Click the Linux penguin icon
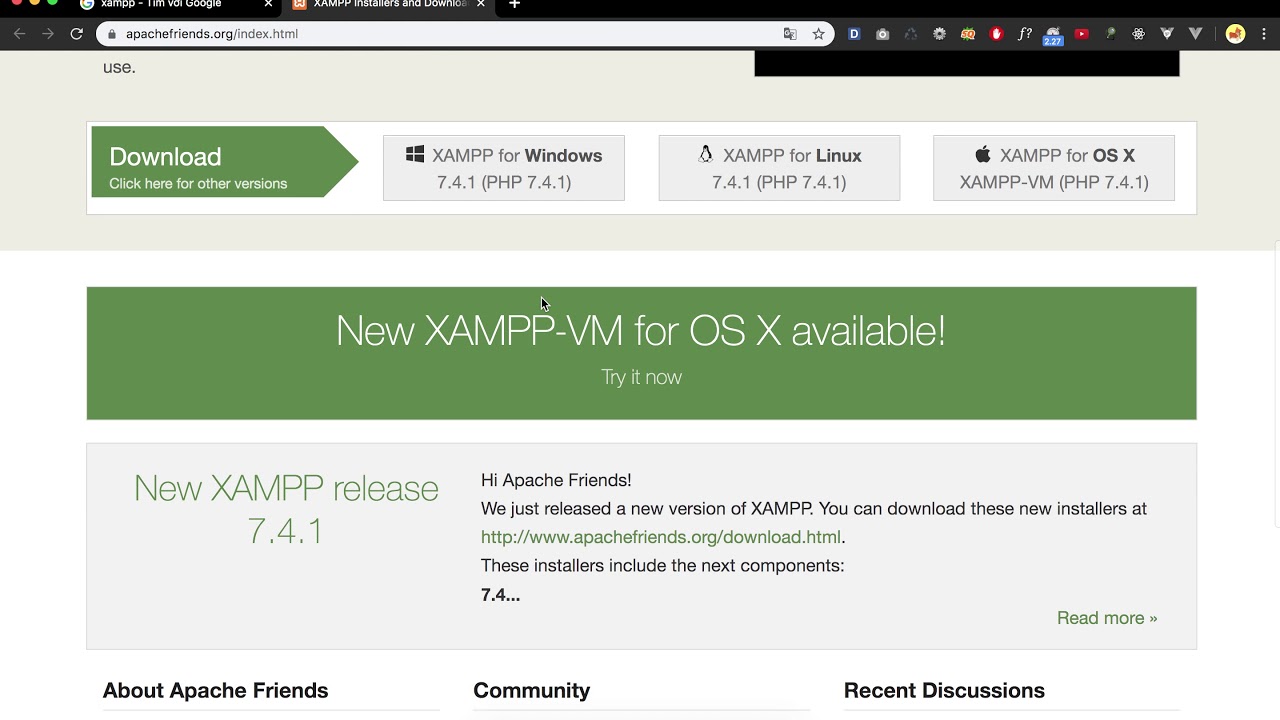 706,154
